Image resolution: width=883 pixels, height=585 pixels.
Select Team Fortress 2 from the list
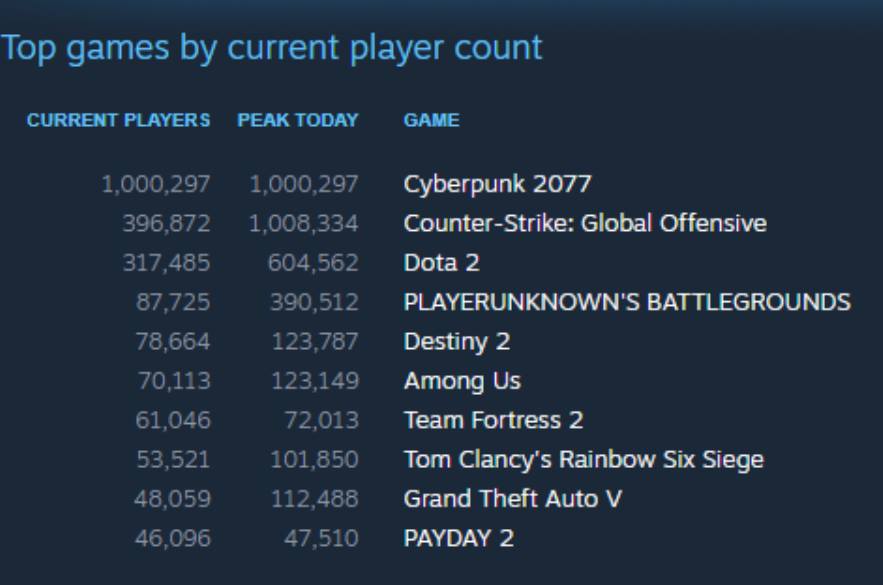[x=493, y=421]
